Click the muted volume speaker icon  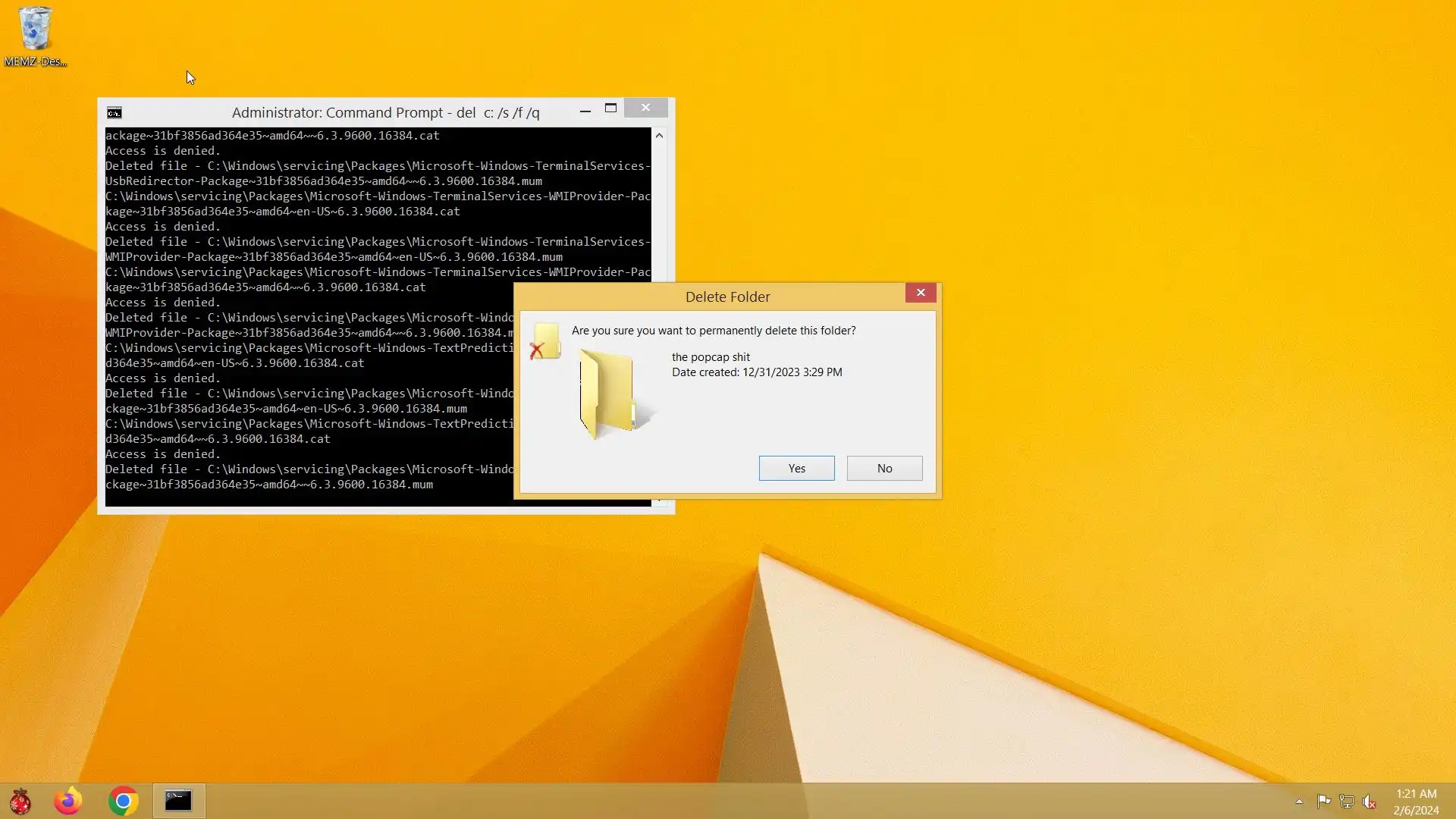(x=1369, y=802)
